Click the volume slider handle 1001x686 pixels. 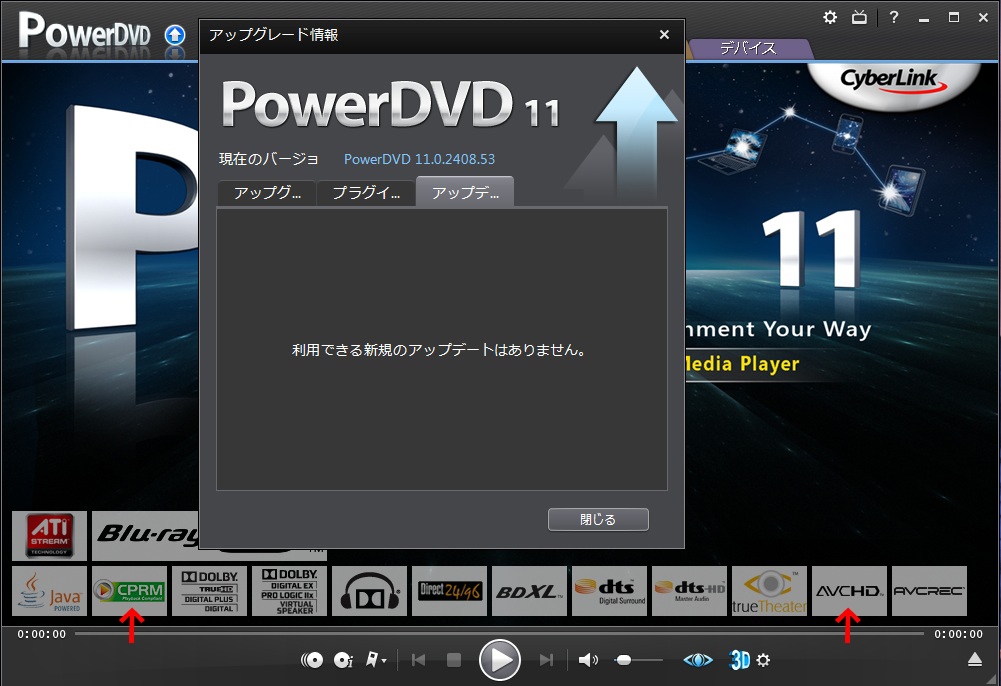point(624,660)
